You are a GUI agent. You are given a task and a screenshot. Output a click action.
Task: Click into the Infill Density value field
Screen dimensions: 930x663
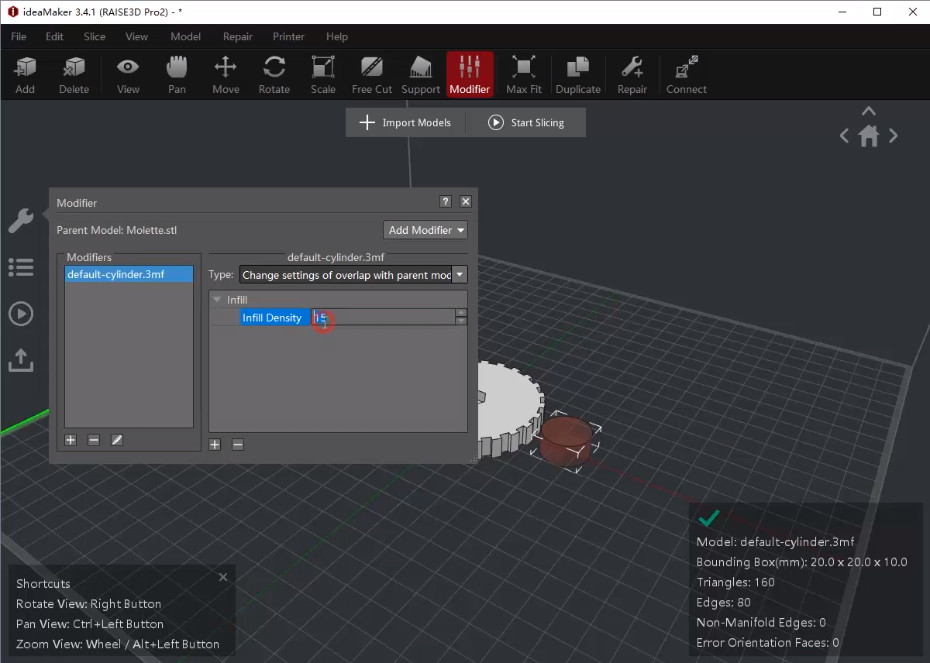point(383,317)
